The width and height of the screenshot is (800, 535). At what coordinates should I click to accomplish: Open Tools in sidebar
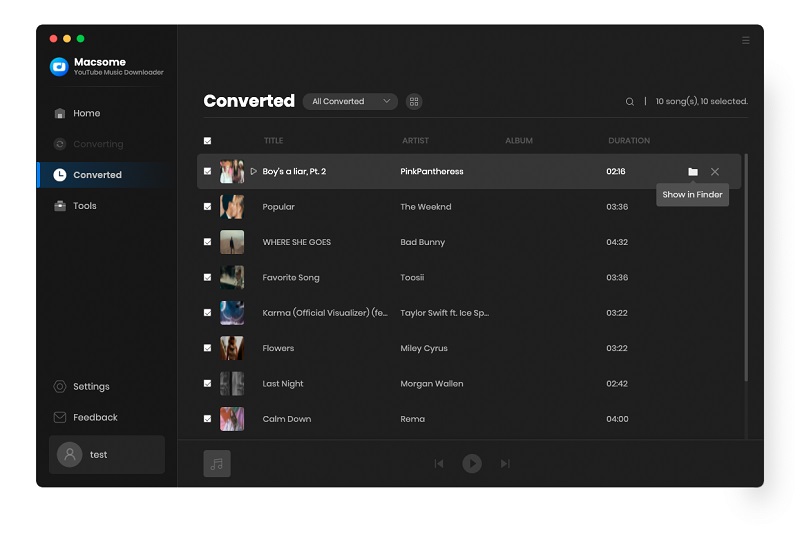tap(85, 206)
